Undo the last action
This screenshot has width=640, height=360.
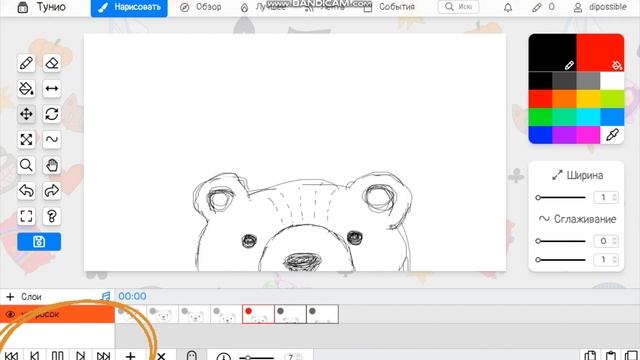pos(26,191)
